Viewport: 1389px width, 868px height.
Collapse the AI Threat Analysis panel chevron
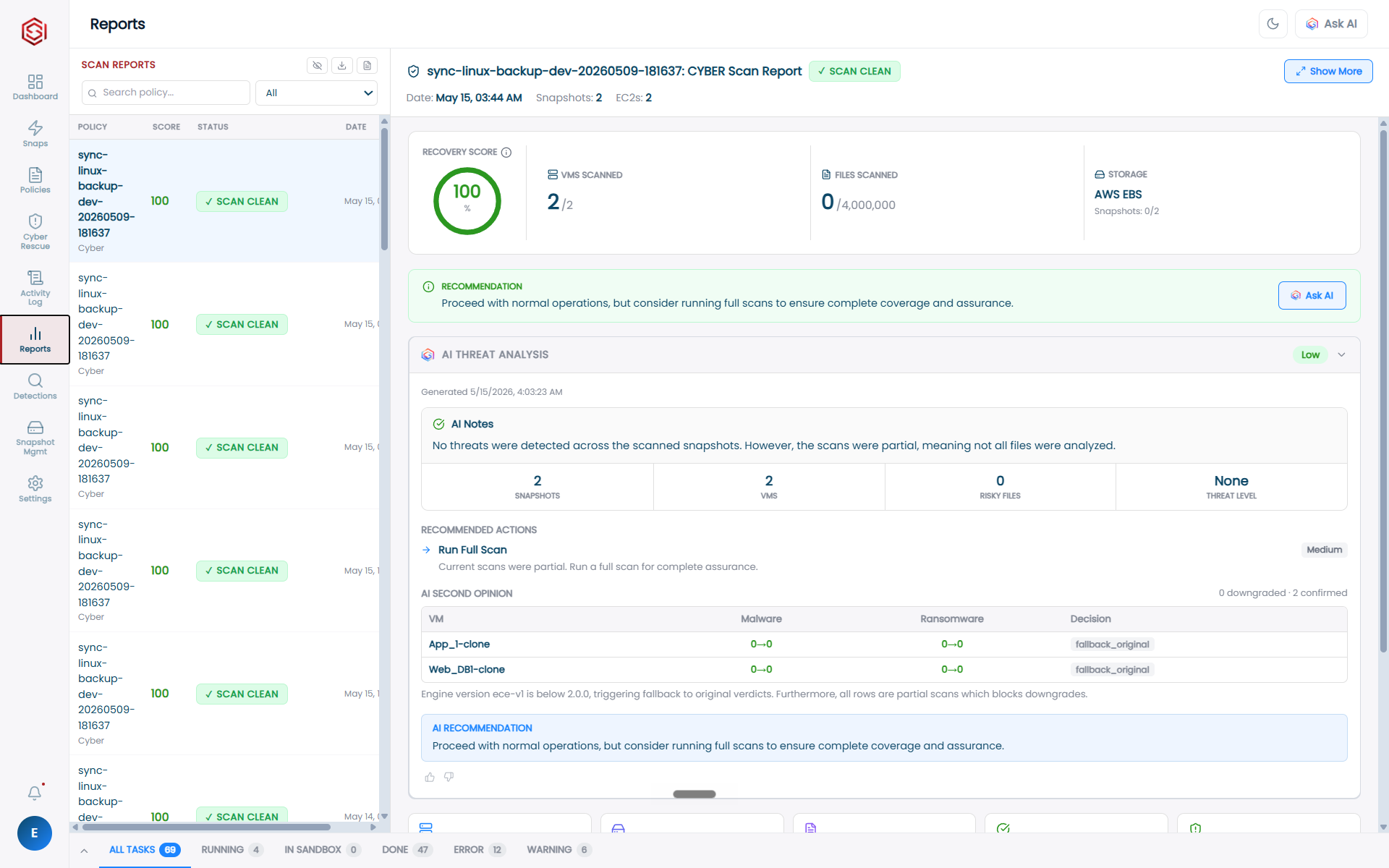[x=1341, y=354]
